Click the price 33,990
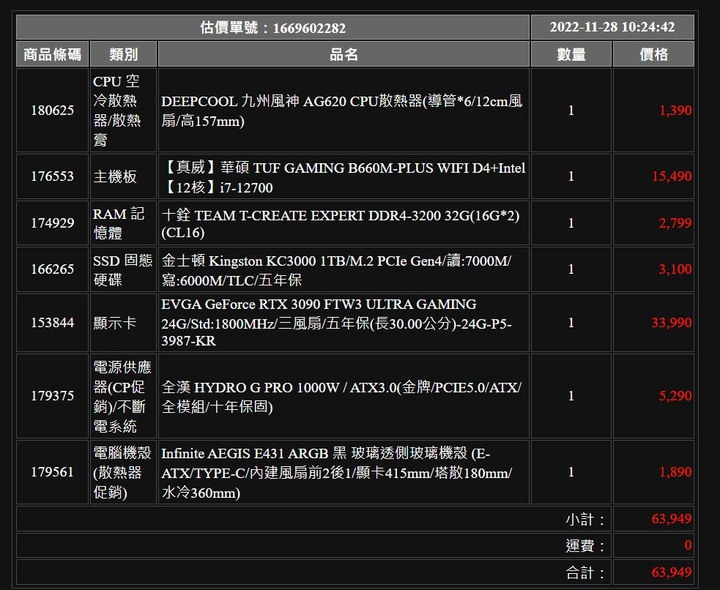 tap(671, 323)
